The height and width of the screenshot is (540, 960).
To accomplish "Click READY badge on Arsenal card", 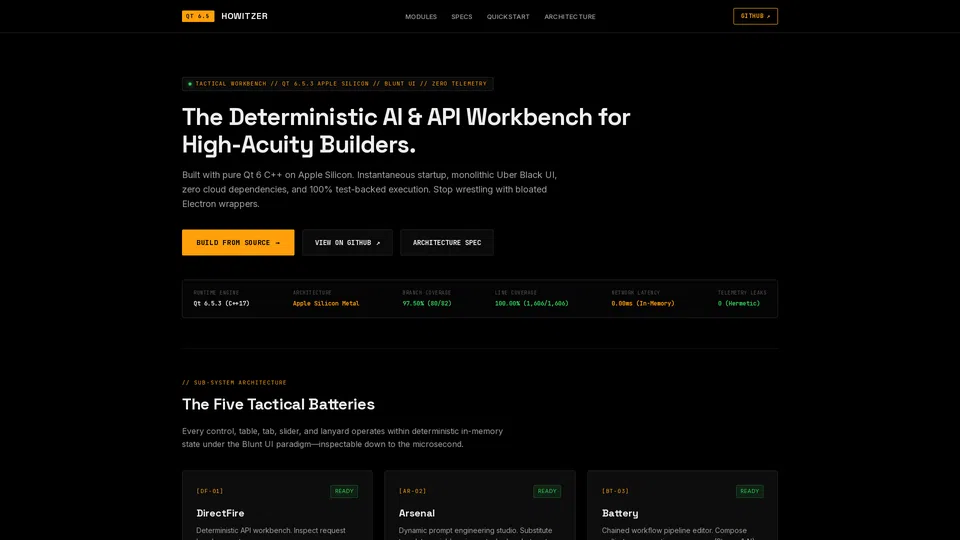I will click(x=547, y=491).
